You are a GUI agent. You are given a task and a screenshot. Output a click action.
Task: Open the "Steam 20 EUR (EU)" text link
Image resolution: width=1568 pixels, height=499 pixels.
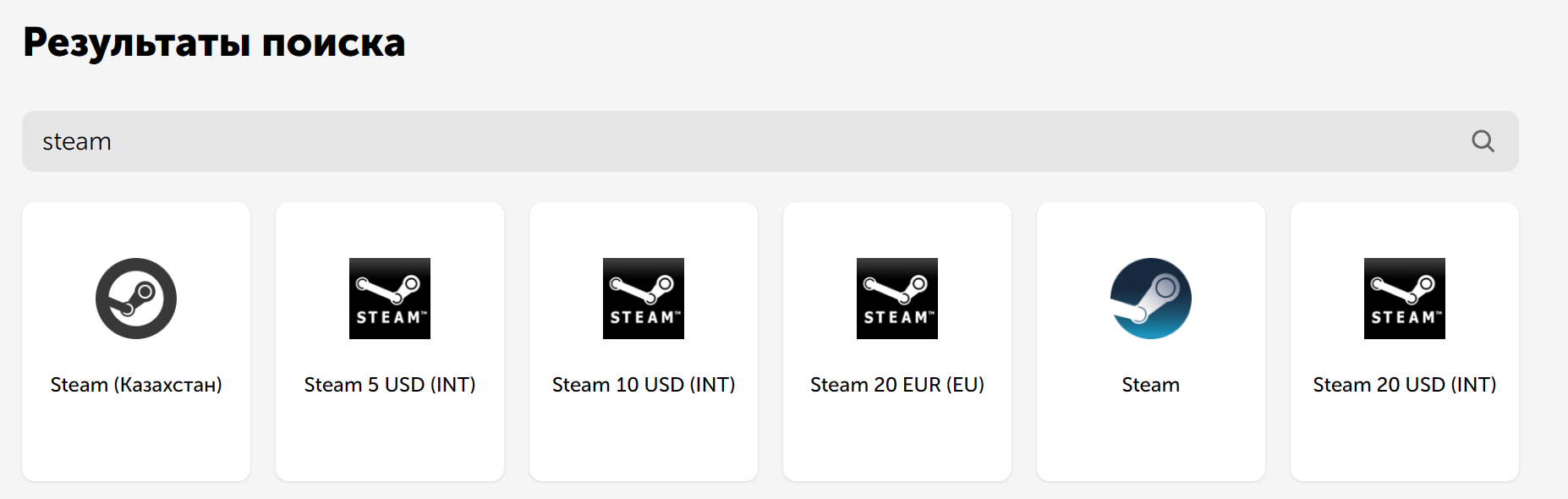click(x=897, y=385)
